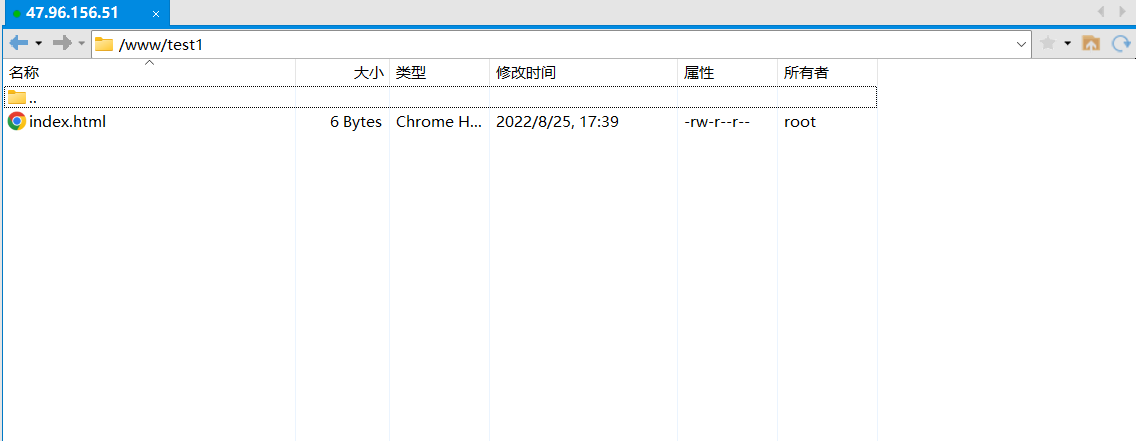
Task: Close the 47.96.156.51 tab
Action: point(156,14)
